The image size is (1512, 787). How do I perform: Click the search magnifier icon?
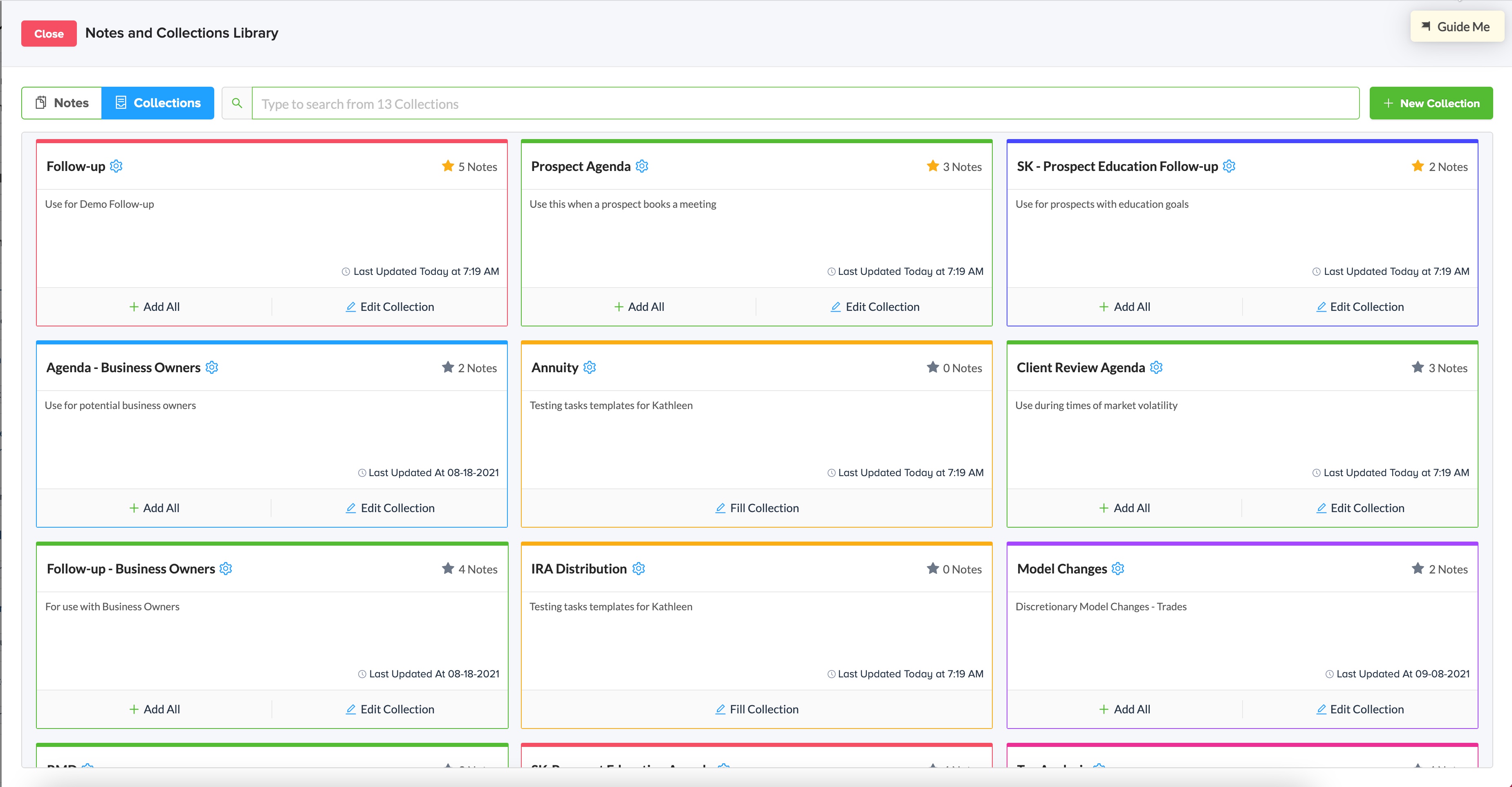pos(237,103)
